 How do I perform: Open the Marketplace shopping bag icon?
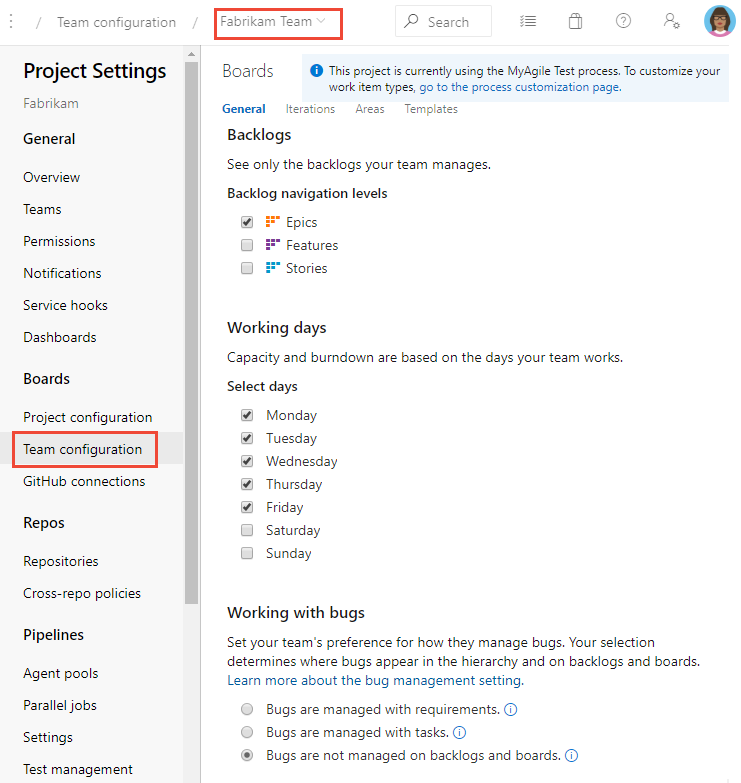pos(575,21)
